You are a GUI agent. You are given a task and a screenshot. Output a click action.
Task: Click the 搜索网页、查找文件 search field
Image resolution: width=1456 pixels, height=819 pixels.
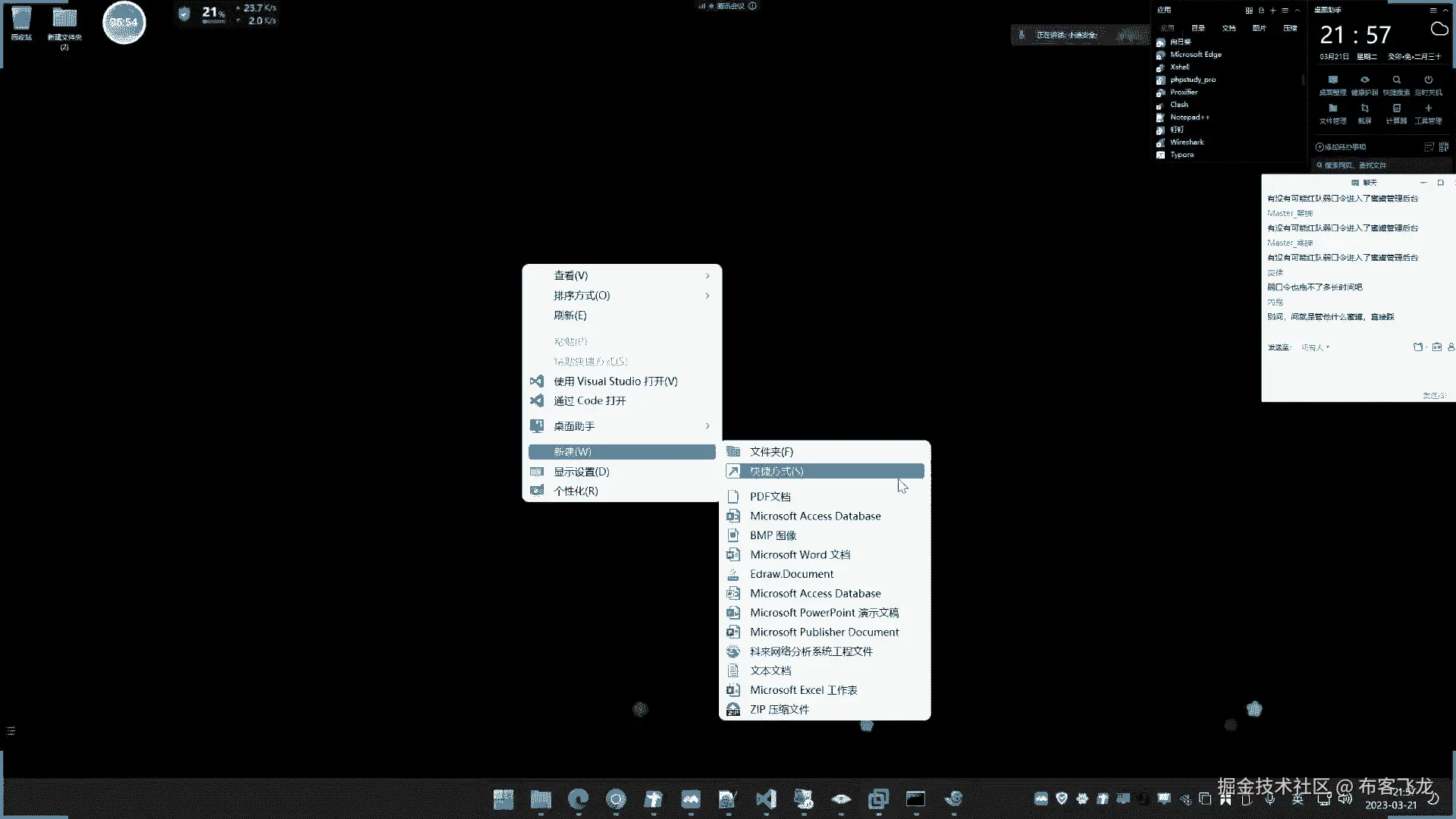1380,165
